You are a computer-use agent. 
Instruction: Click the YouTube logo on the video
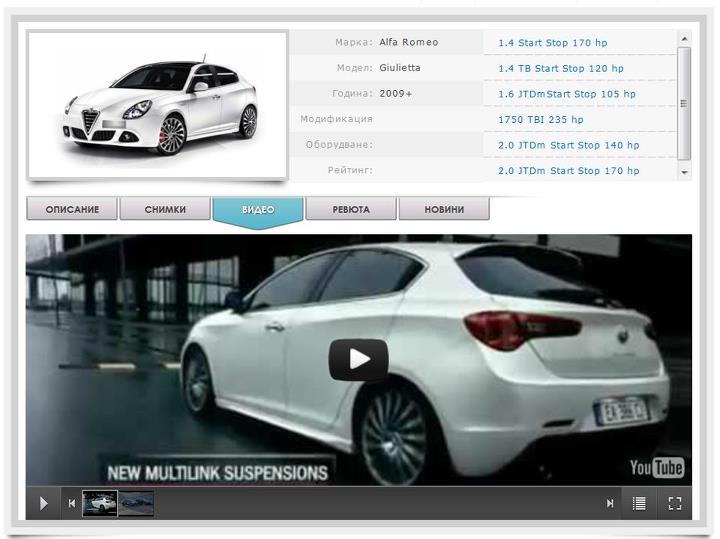click(x=657, y=468)
